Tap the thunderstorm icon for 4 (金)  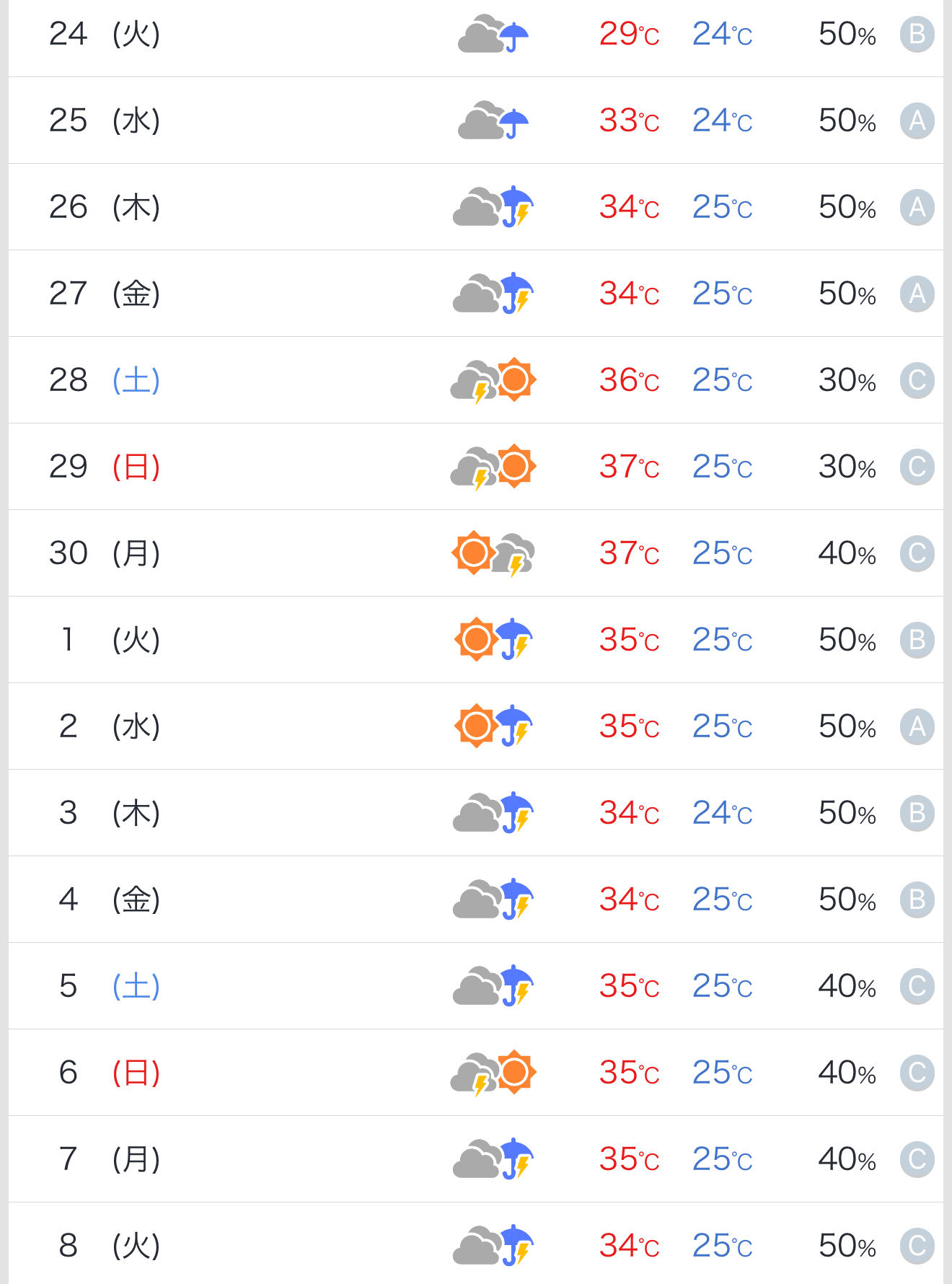pyautogui.click(x=493, y=900)
